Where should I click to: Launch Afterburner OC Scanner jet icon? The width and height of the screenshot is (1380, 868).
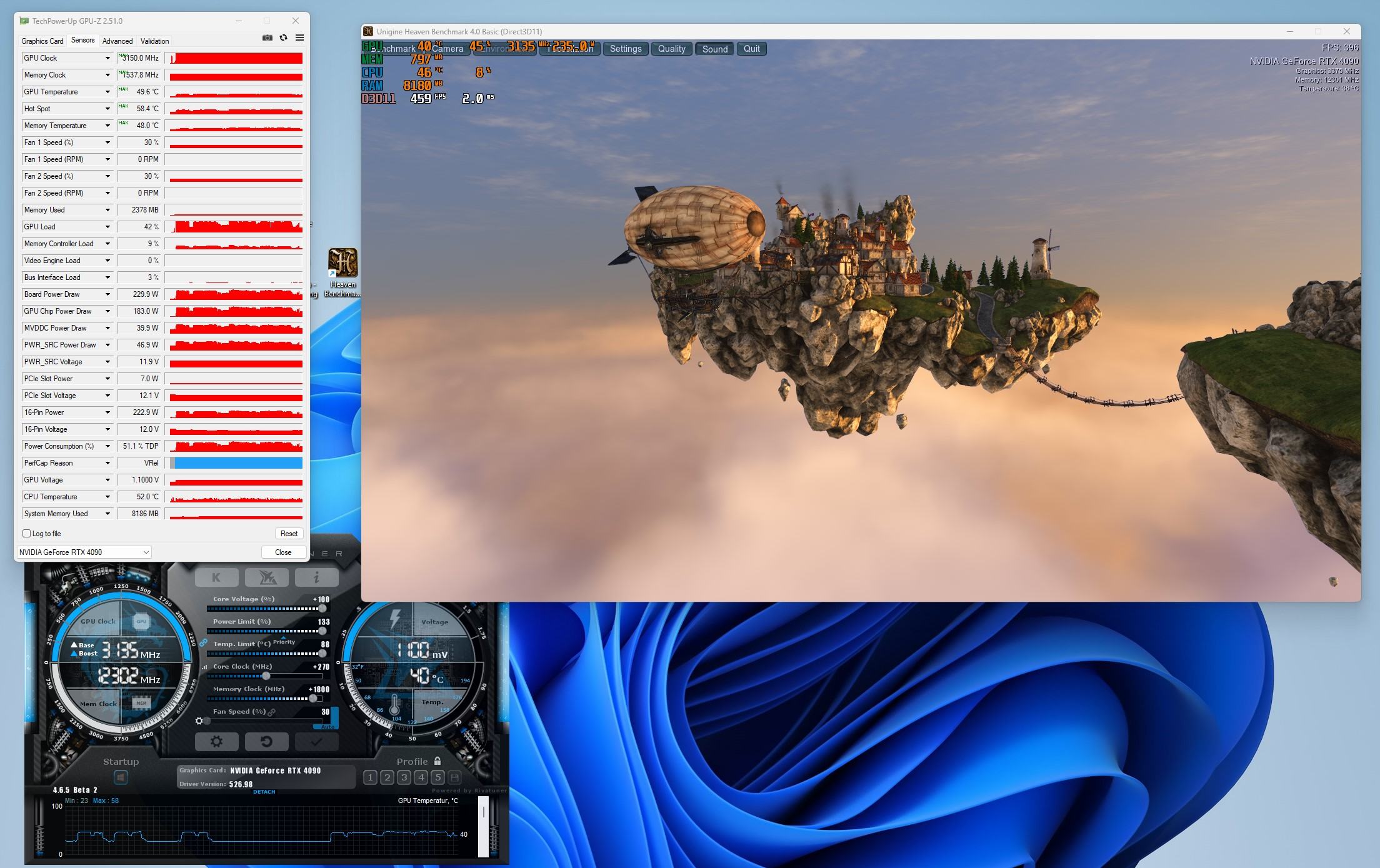pyautogui.click(x=267, y=577)
